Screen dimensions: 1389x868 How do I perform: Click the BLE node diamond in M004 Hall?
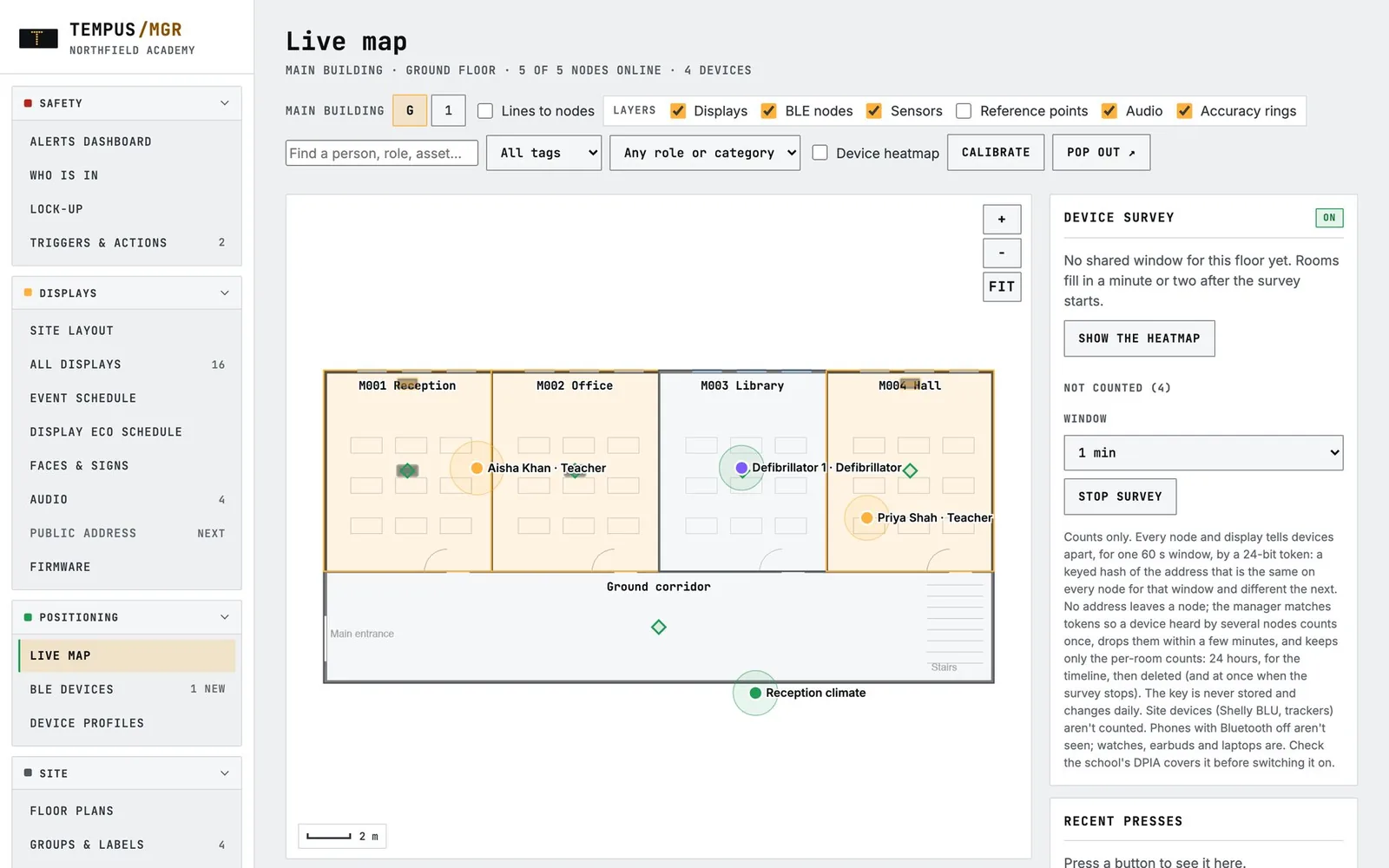click(910, 470)
